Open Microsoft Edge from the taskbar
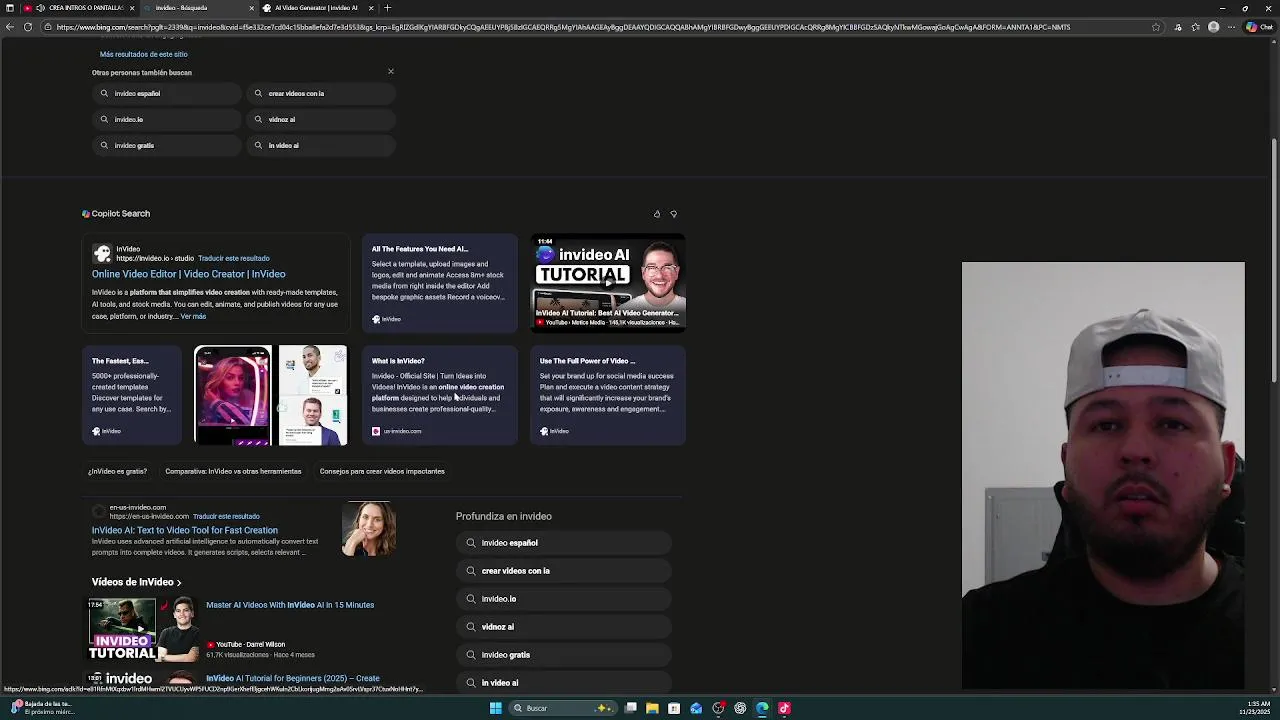The image size is (1280, 720). click(x=762, y=708)
